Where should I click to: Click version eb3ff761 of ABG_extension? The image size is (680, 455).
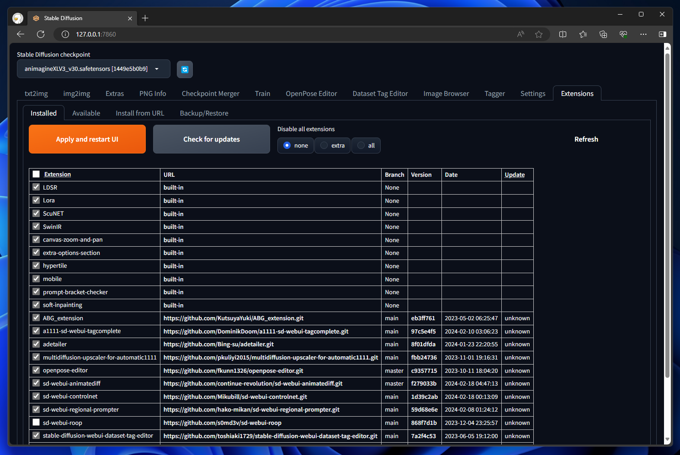pos(423,318)
